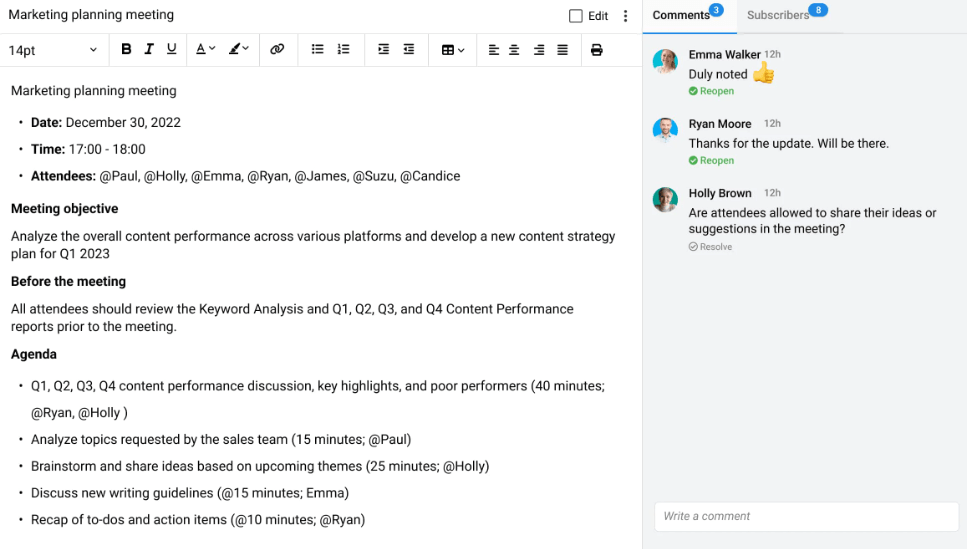
Task: Print the document
Action: [x=596, y=50]
